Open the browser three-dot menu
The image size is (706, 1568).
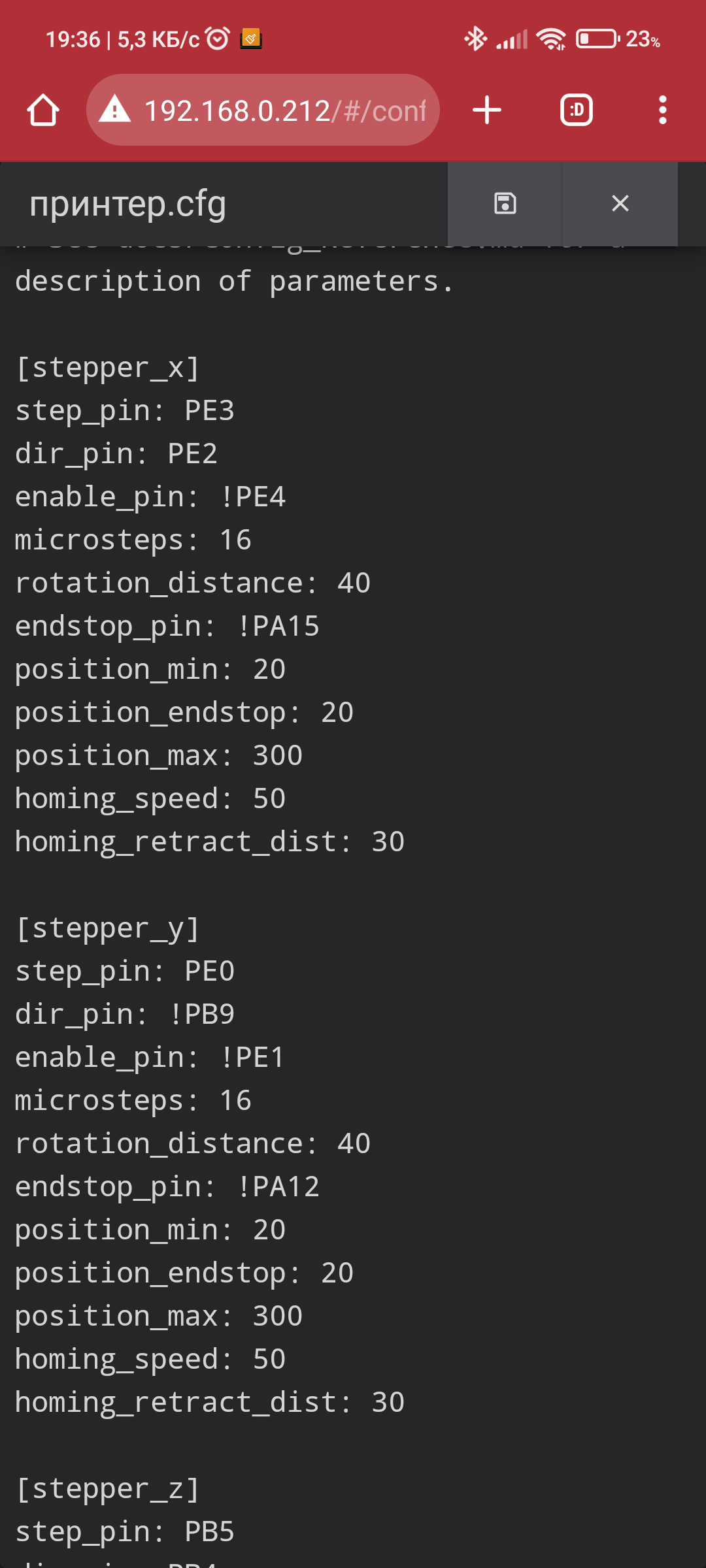[x=662, y=110]
